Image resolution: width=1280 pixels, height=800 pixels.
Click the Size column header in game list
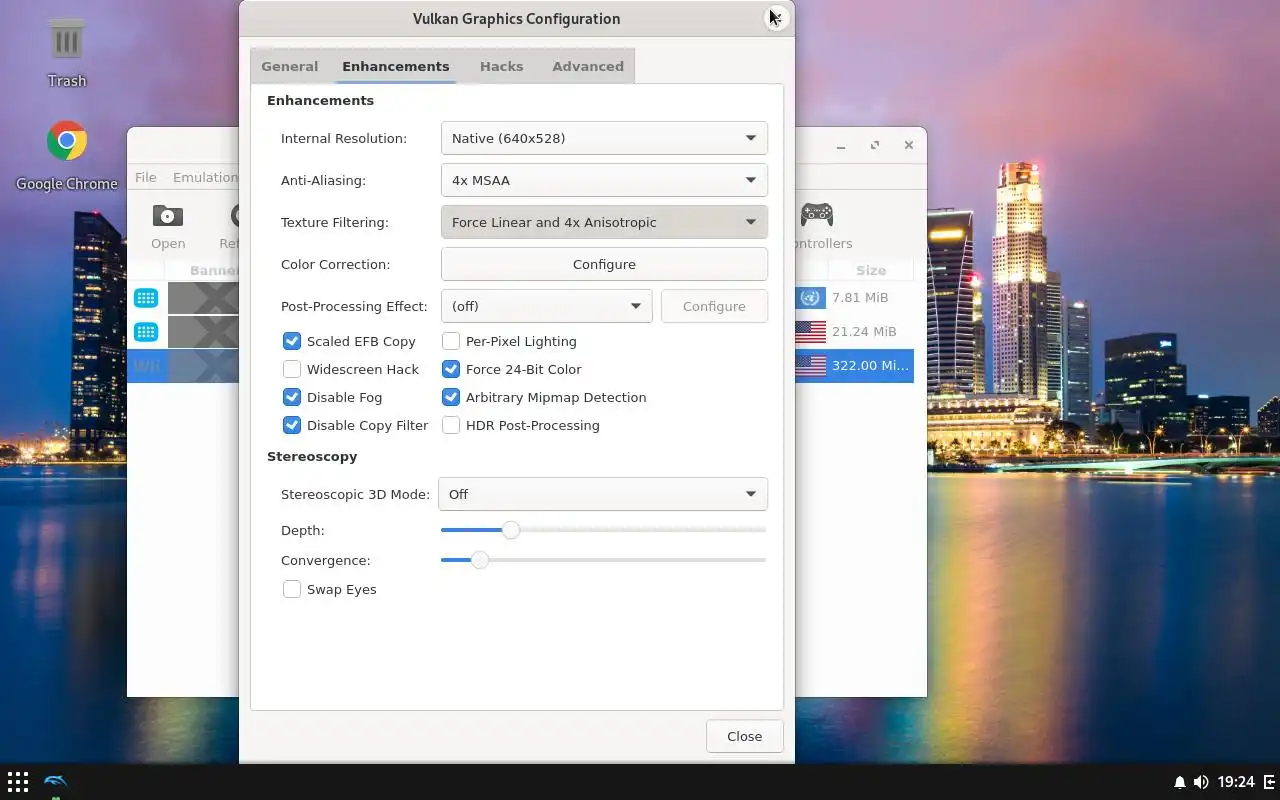[x=870, y=270]
